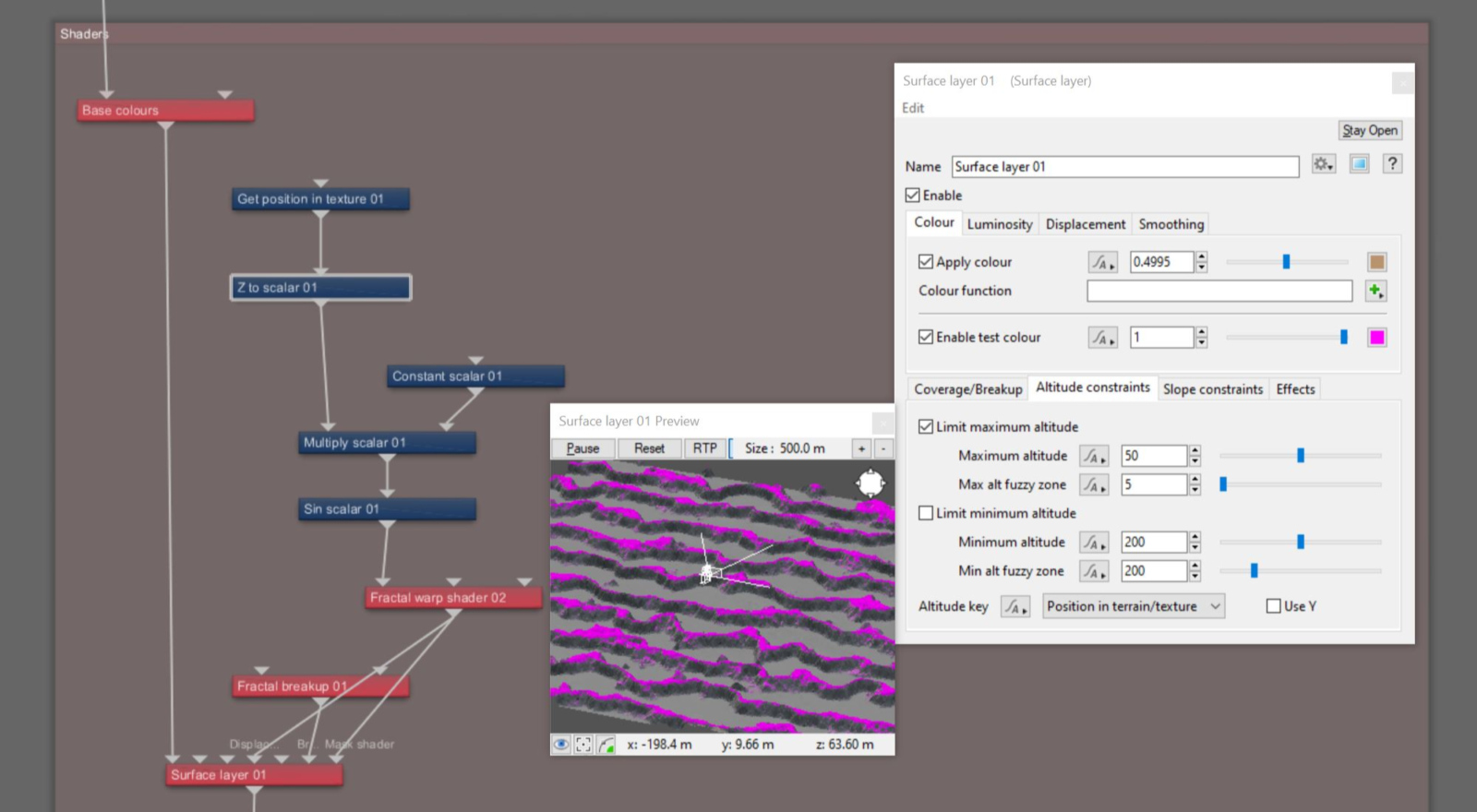Pause the preview rendering
Screen dimensions: 1477x812
(x=582, y=448)
